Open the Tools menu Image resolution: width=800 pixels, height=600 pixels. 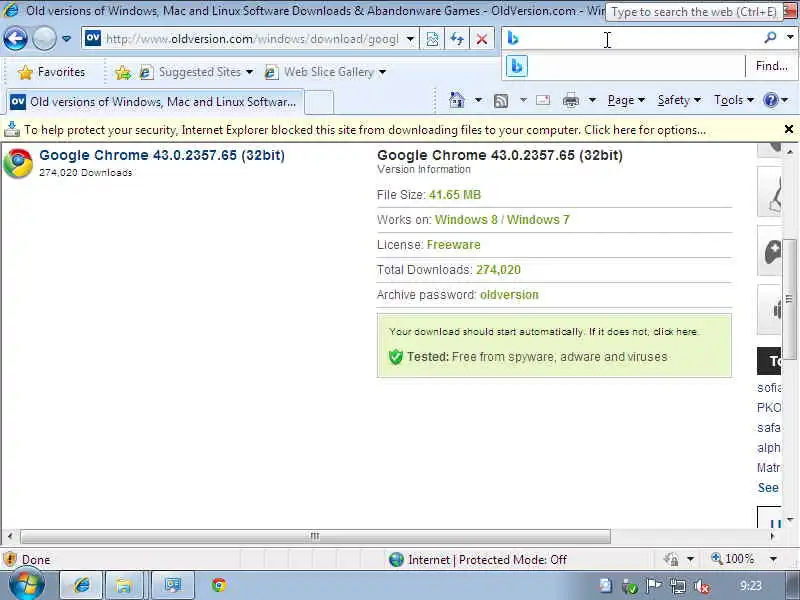[734, 100]
